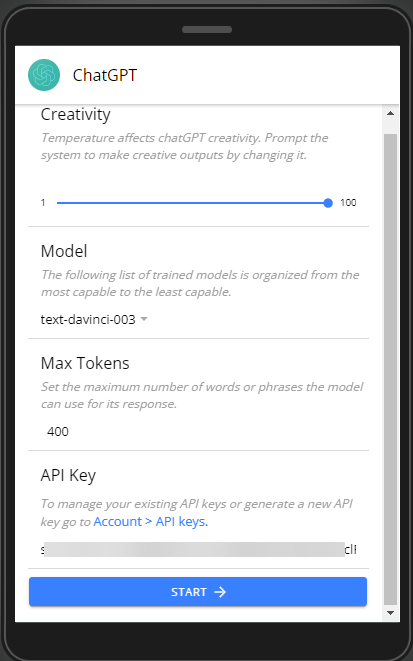The height and width of the screenshot is (661, 413).
Task: Click the arrow icon inside START button
Action: [220, 592]
